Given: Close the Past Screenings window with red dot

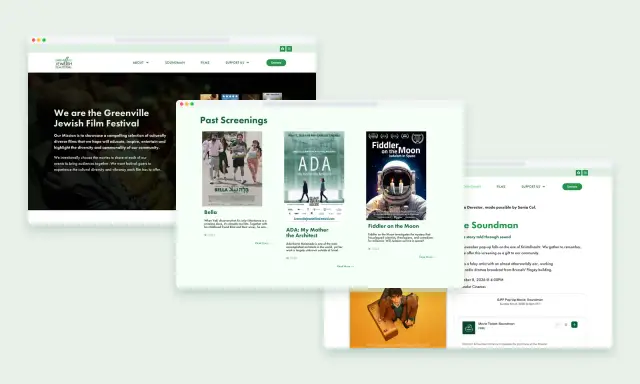Looking at the screenshot, I should pos(182,104).
